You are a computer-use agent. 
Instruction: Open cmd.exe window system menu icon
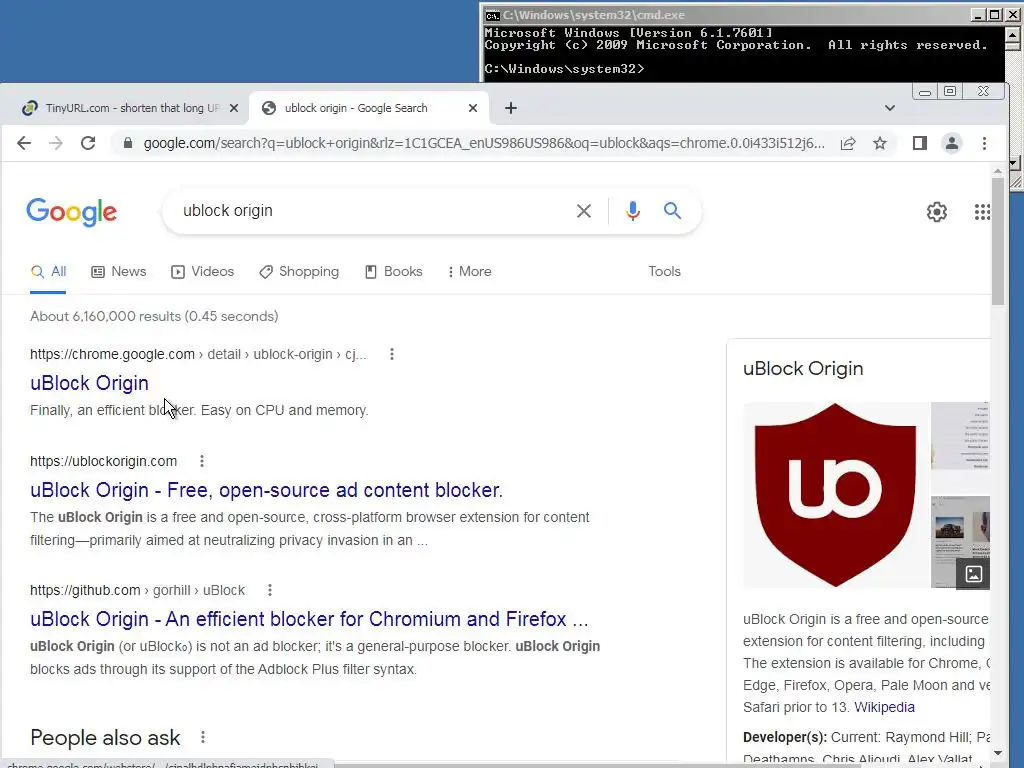pyautogui.click(x=492, y=15)
